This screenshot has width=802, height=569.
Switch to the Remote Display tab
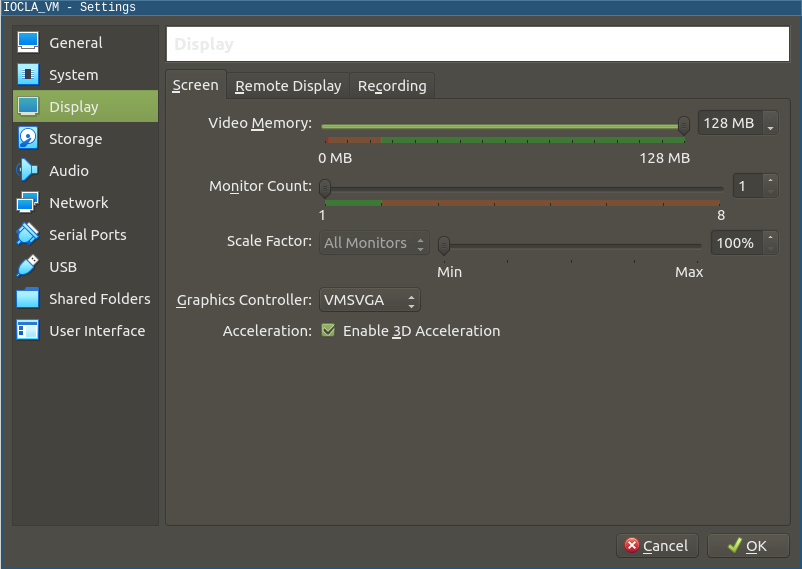(x=288, y=86)
